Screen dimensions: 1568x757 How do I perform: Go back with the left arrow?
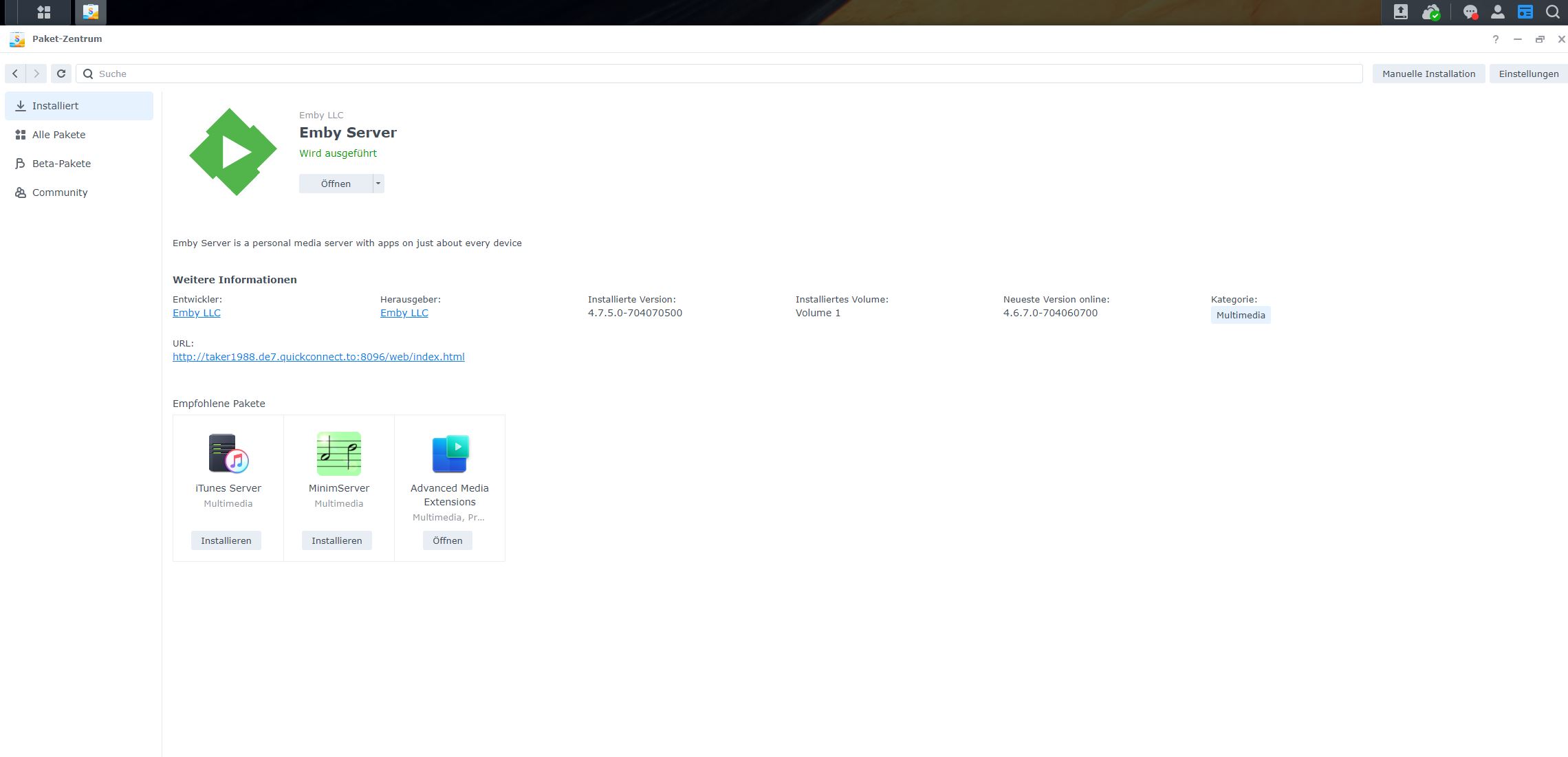(x=15, y=74)
